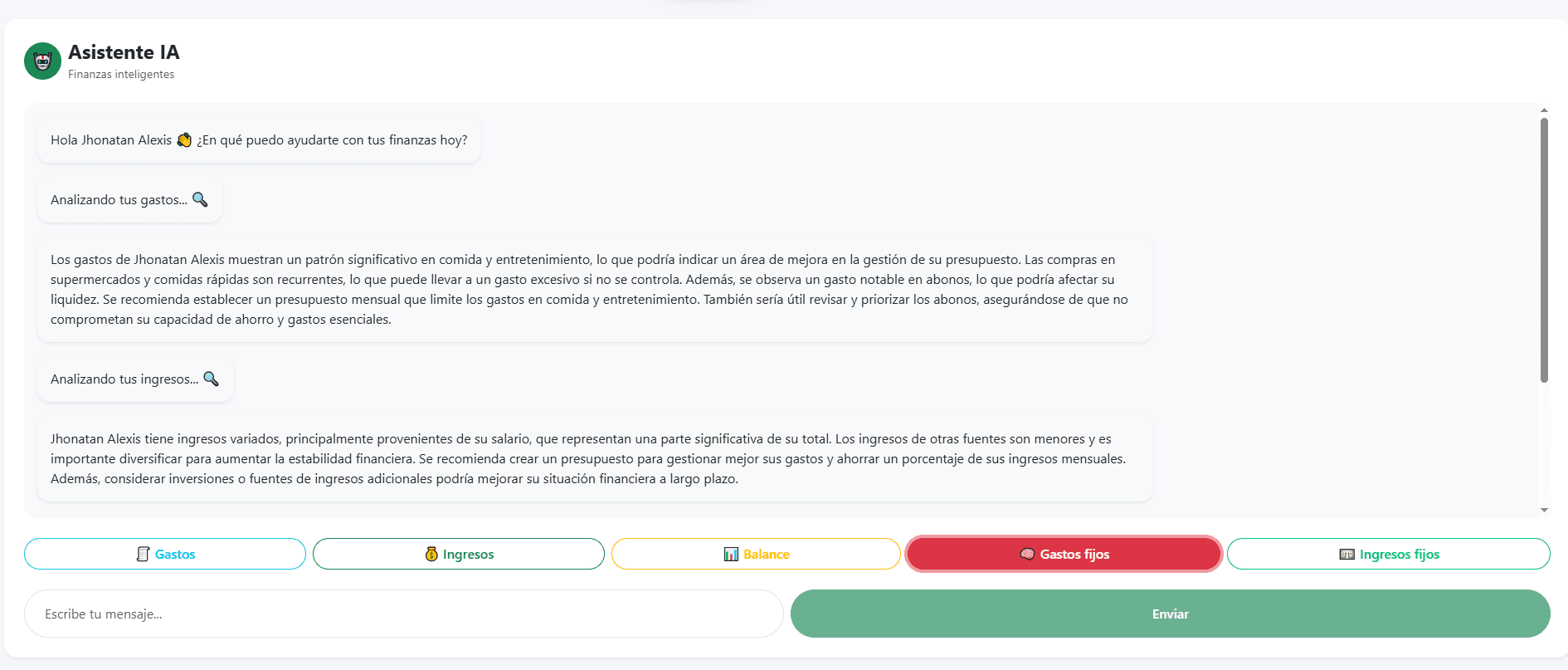This screenshot has width=1568, height=670.
Task: Click the income analysis message bubble
Action: pos(595,458)
